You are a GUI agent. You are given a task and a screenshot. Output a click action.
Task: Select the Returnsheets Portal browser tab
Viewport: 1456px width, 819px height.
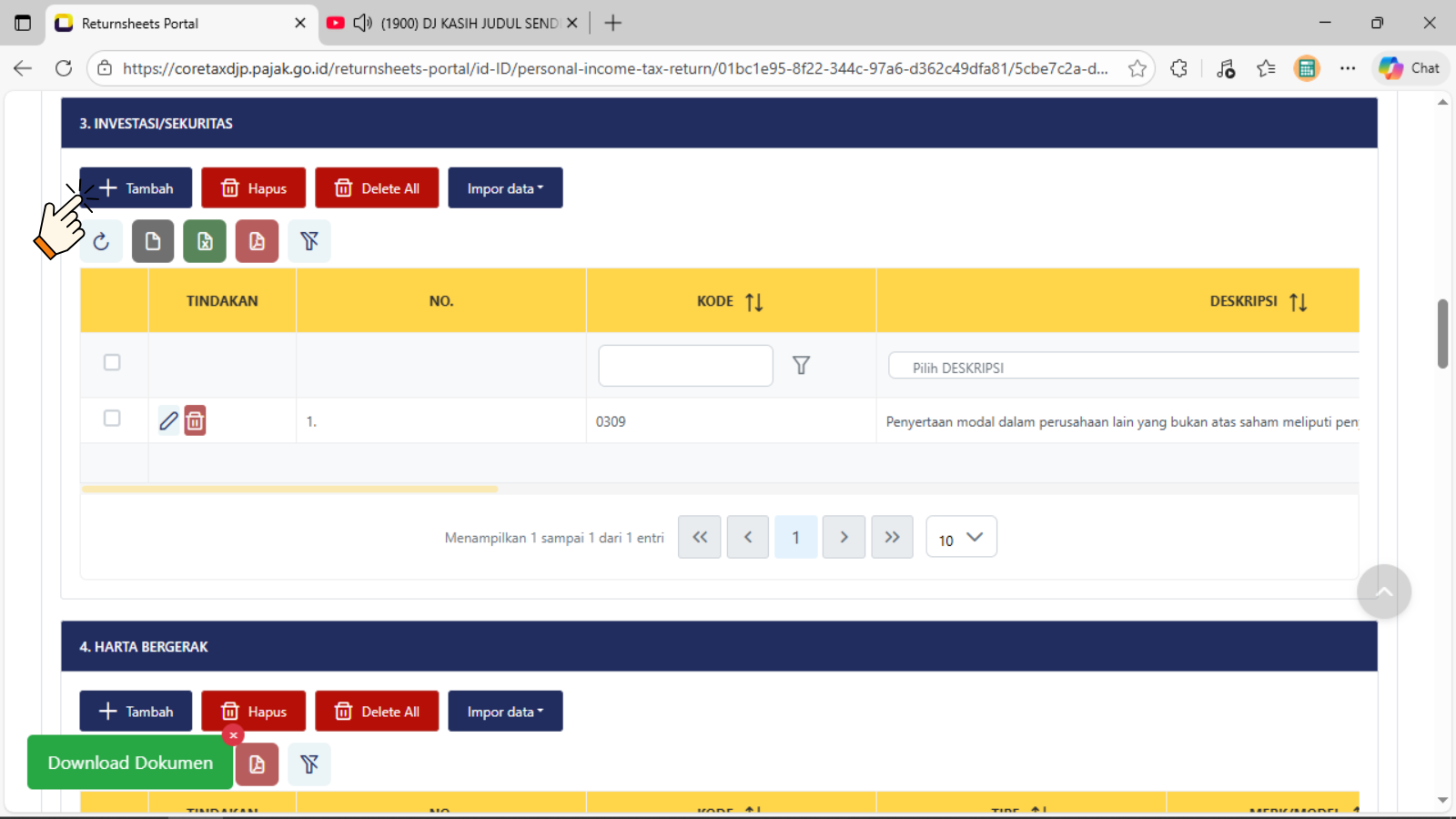click(173, 24)
